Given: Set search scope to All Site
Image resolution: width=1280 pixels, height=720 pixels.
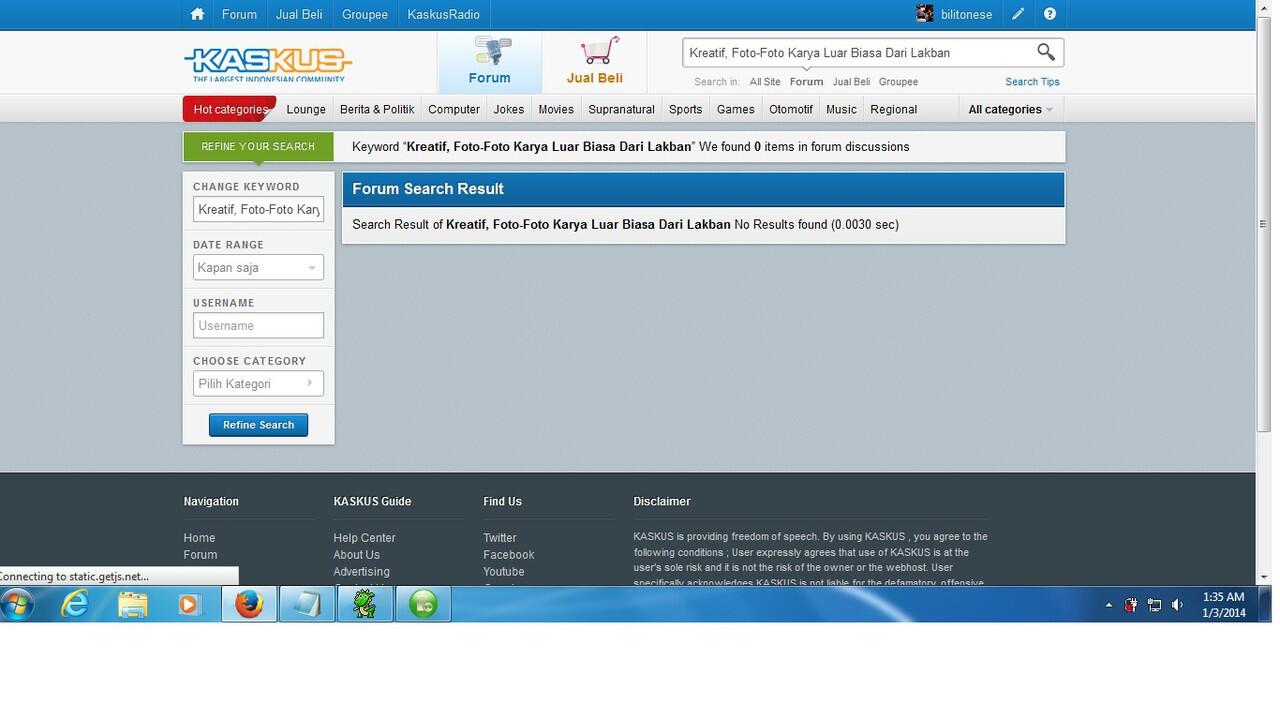Looking at the screenshot, I should tap(765, 82).
